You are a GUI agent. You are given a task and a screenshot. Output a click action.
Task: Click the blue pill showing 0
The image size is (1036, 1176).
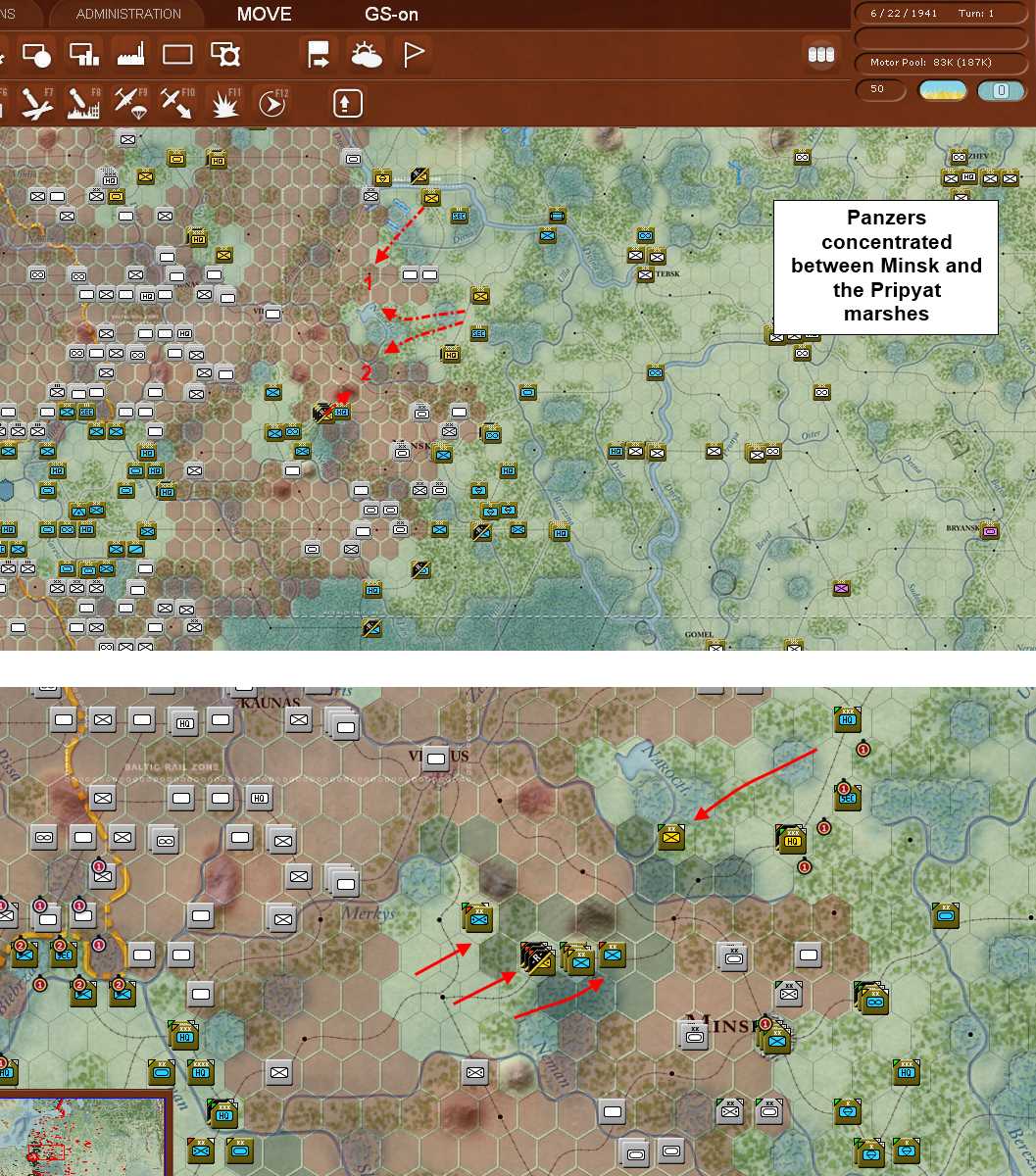coord(1001,90)
